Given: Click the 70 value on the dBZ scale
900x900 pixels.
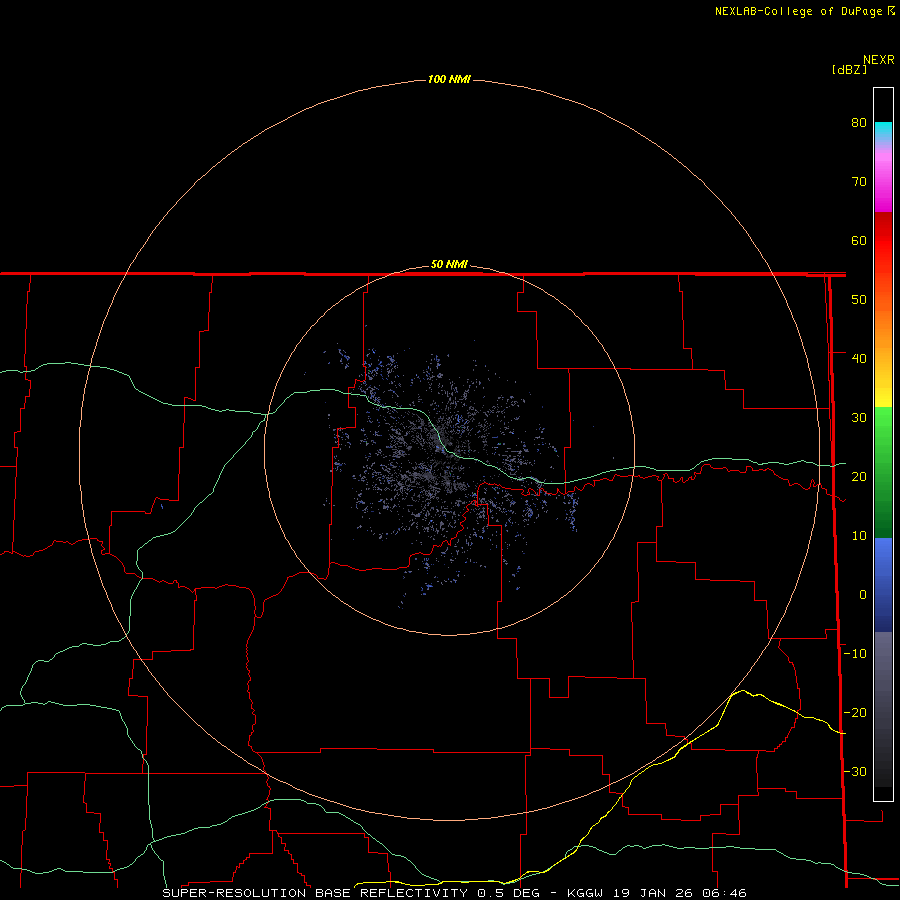Looking at the screenshot, I should (859, 181).
